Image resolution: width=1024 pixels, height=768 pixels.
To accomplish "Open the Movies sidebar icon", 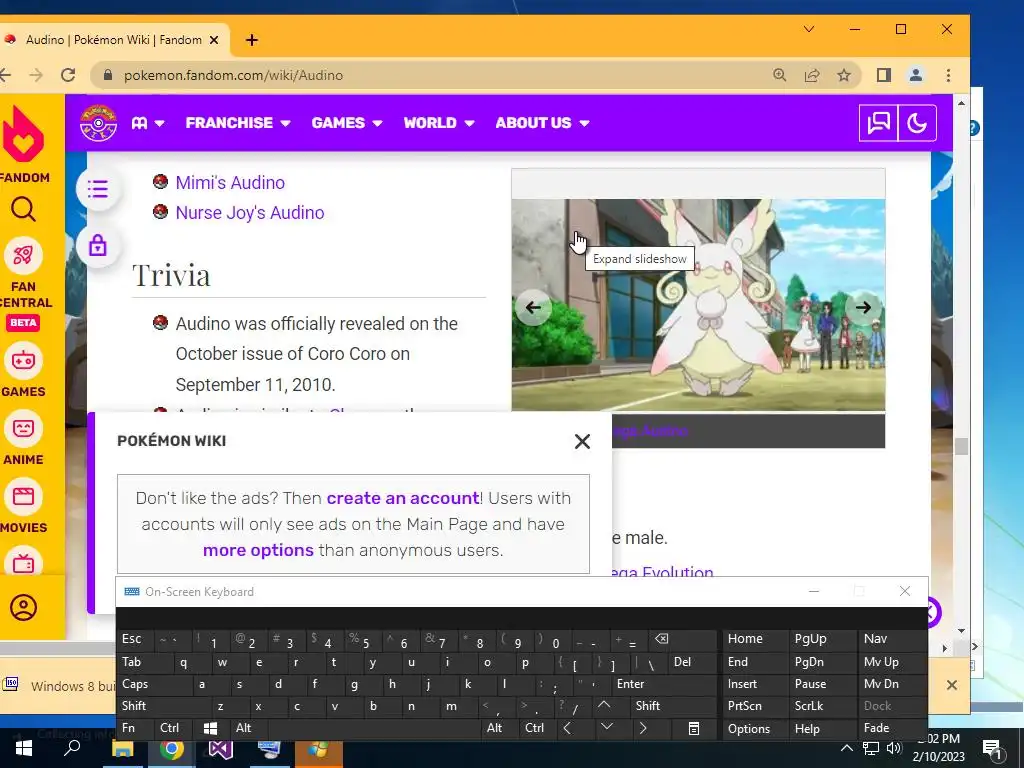I will click(24, 496).
